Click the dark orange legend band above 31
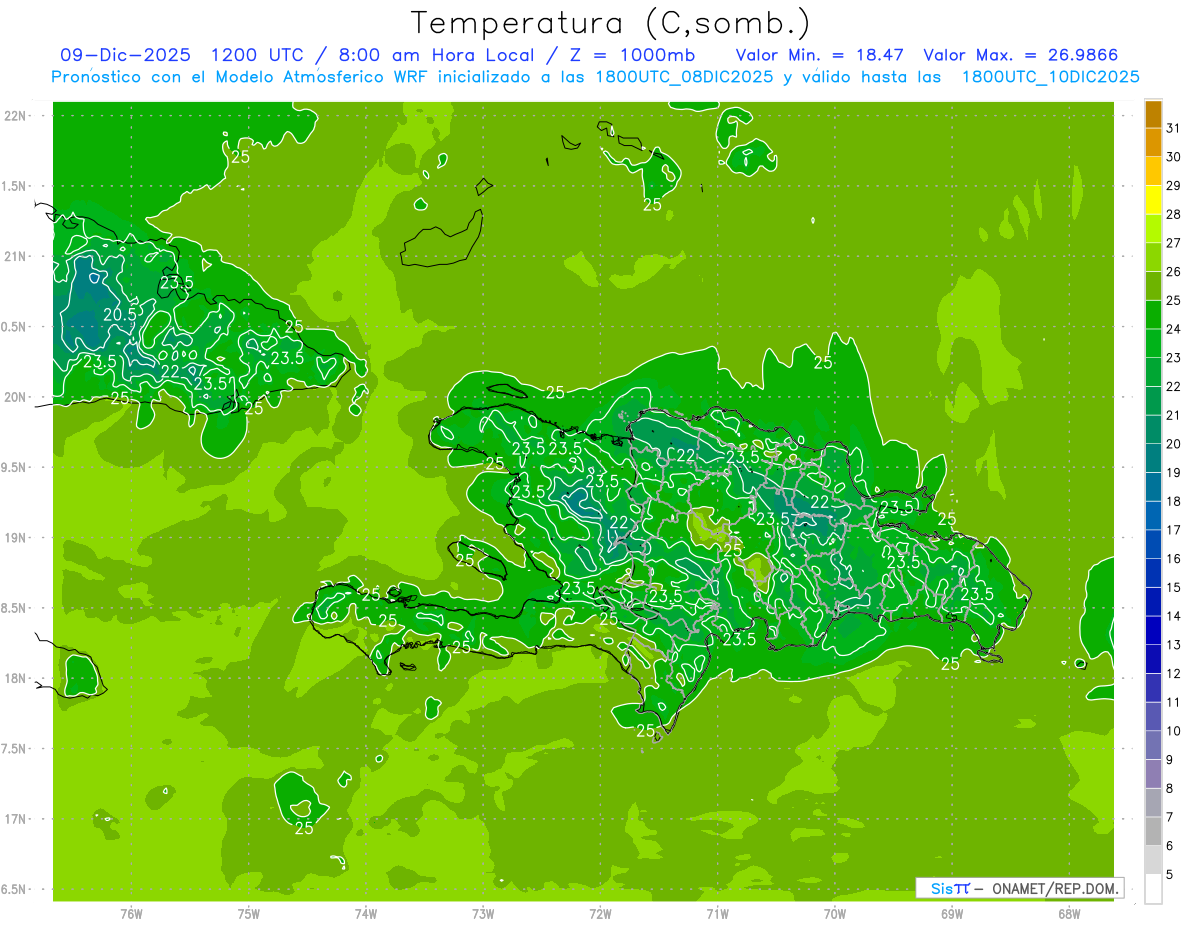 1153,114
